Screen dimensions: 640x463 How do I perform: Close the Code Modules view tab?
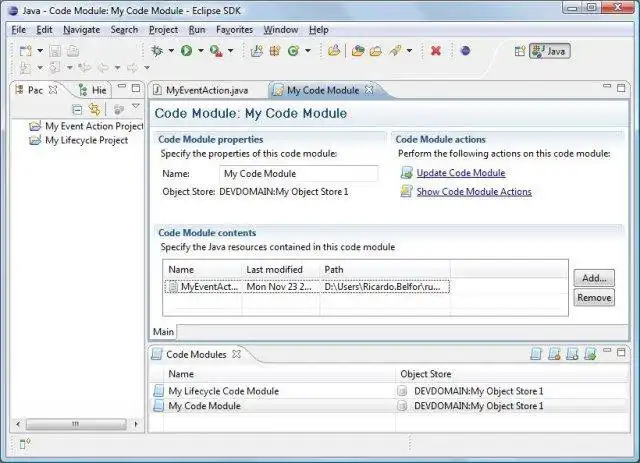tap(236, 354)
